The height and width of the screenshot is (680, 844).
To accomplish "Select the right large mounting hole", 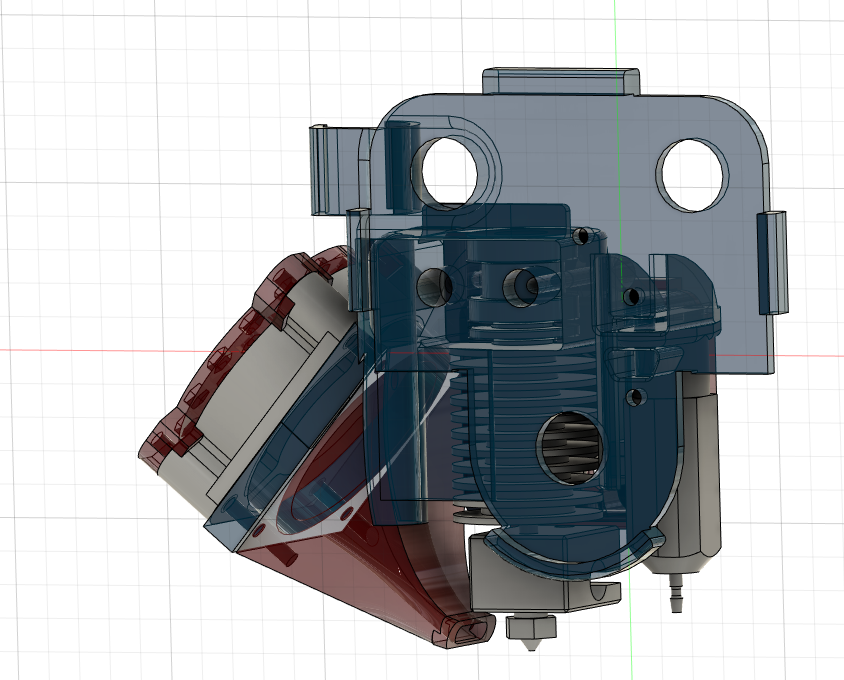I will (x=692, y=174).
